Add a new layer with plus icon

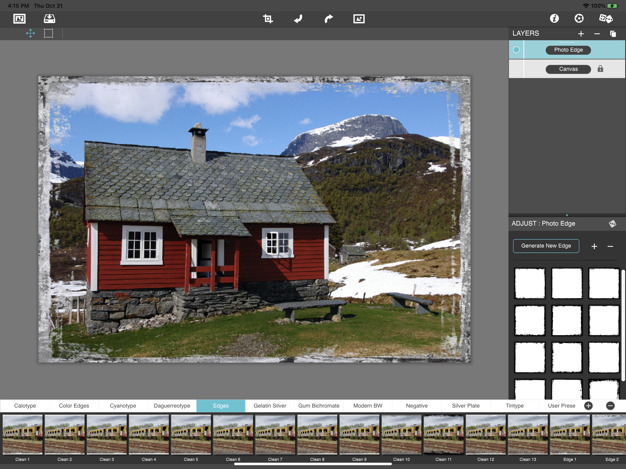point(581,34)
